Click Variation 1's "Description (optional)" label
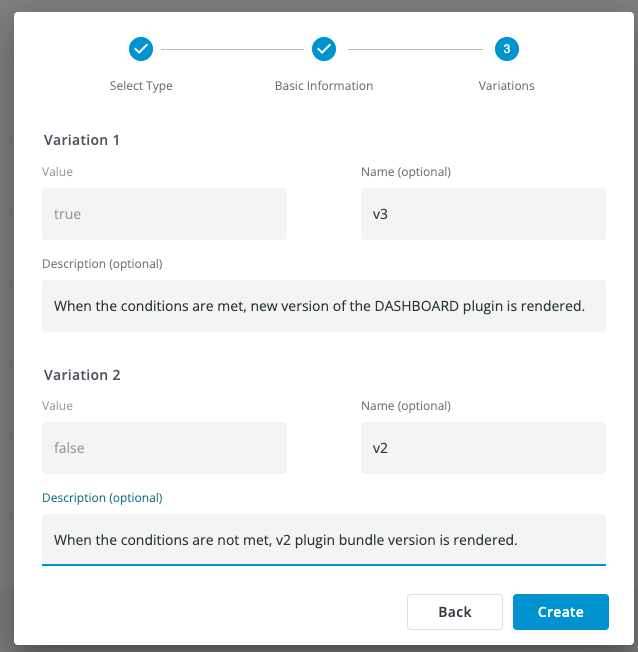This screenshot has height=652, width=638. 102,264
